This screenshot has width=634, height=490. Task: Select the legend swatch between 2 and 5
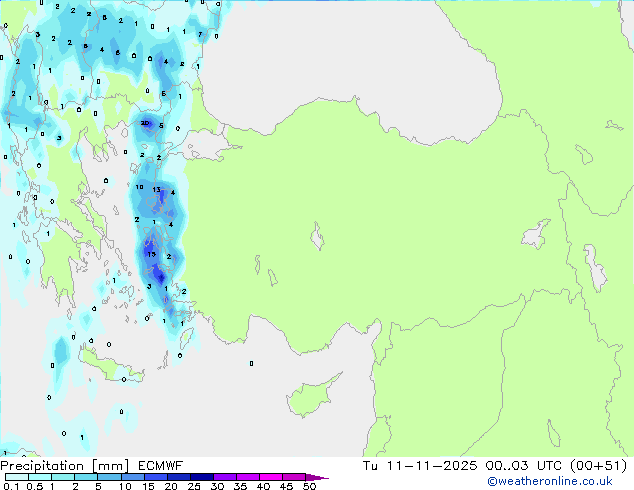(x=86, y=477)
